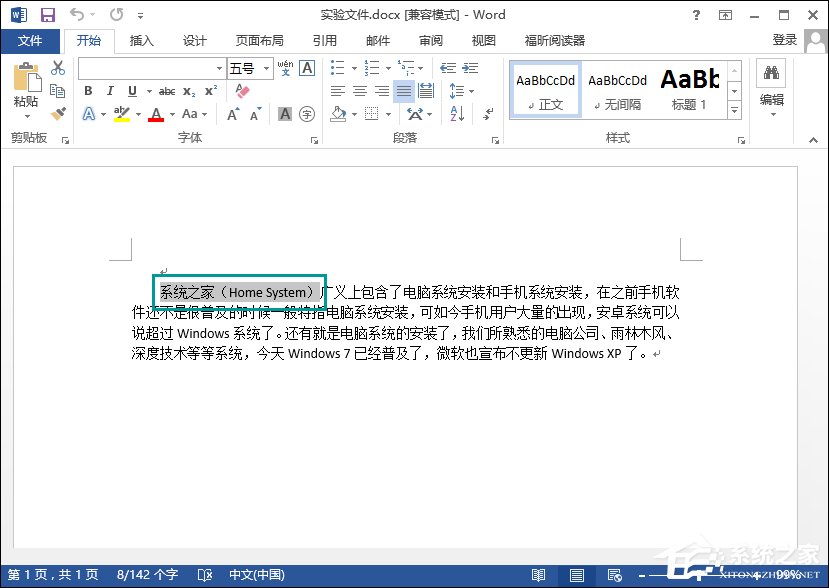
Task: Click the Save icon on Quick Access toolbar
Action: pyautogui.click(x=47, y=14)
